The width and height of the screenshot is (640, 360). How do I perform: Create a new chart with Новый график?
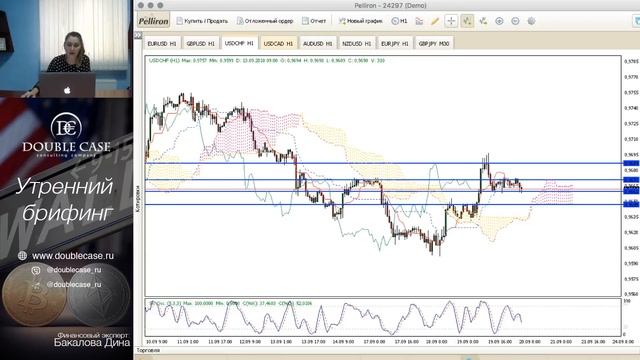(360, 21)
